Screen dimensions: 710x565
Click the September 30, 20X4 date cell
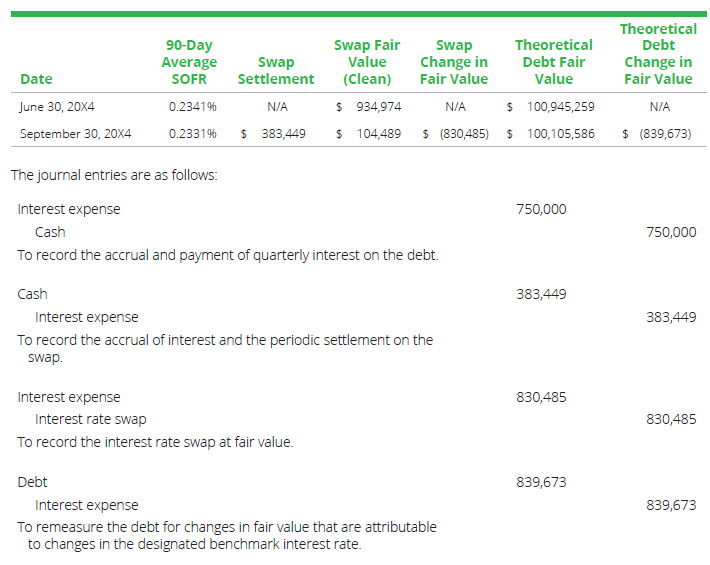tap(76, 133)
